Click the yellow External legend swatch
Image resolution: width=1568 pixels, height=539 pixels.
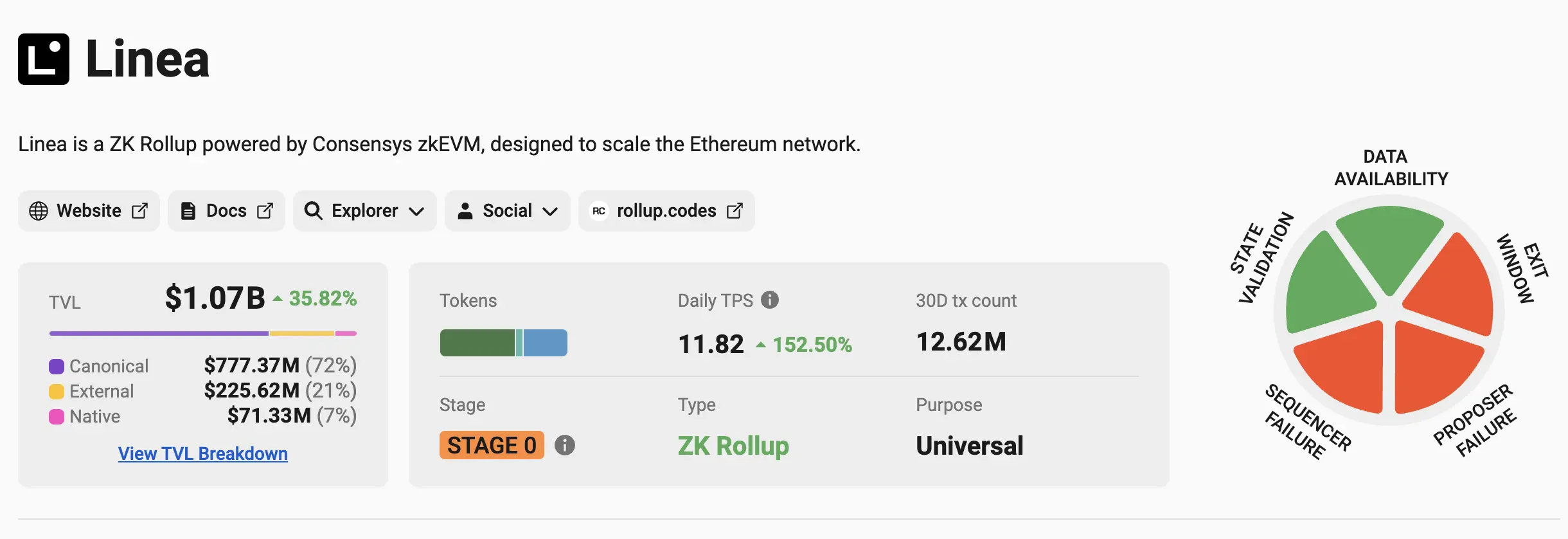point(57,392)
